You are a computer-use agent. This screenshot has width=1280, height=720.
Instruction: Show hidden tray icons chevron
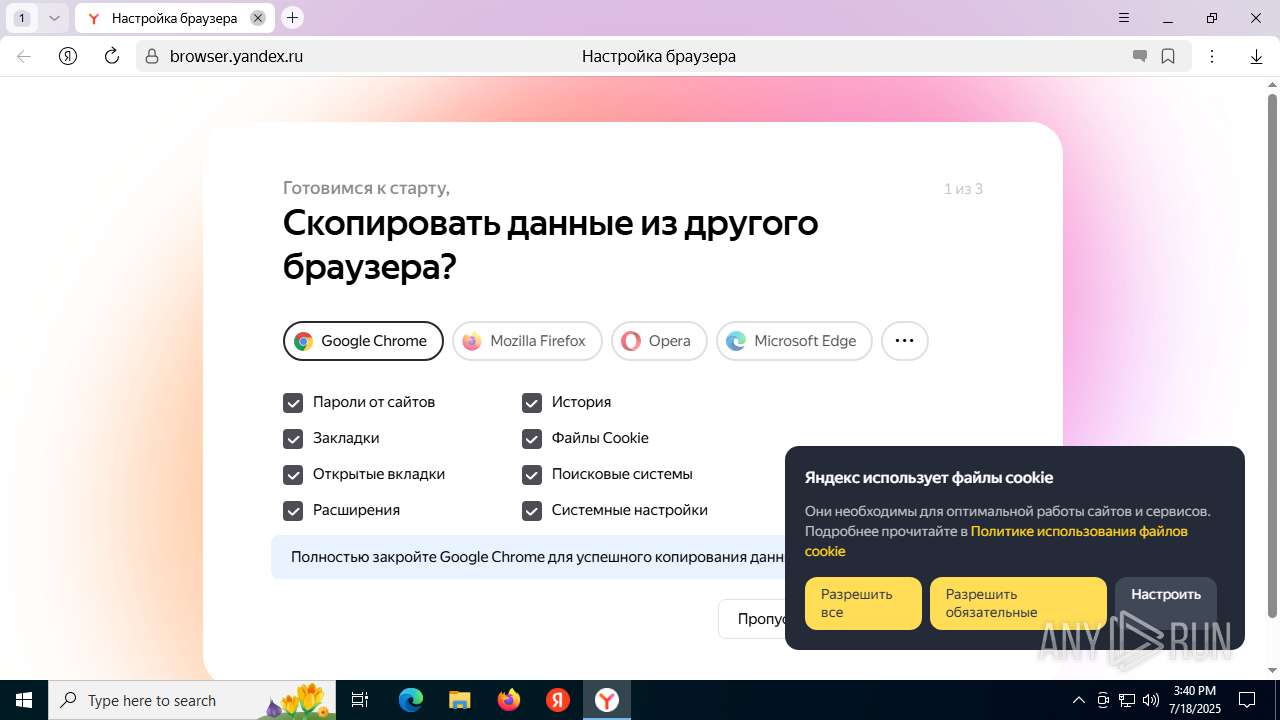click(x=1078, y=700)
